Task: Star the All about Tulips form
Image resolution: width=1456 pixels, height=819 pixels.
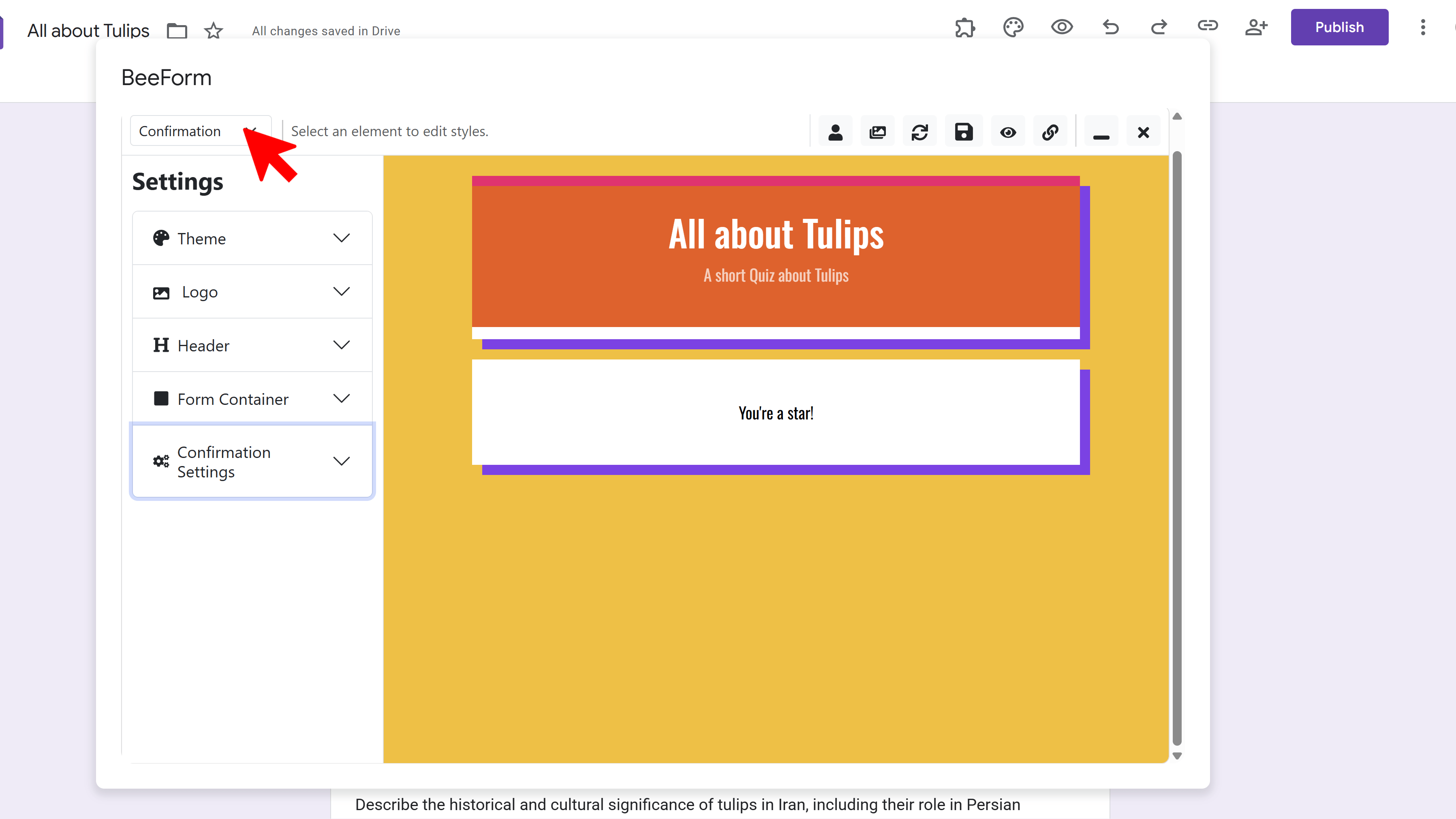Action: 214,30
